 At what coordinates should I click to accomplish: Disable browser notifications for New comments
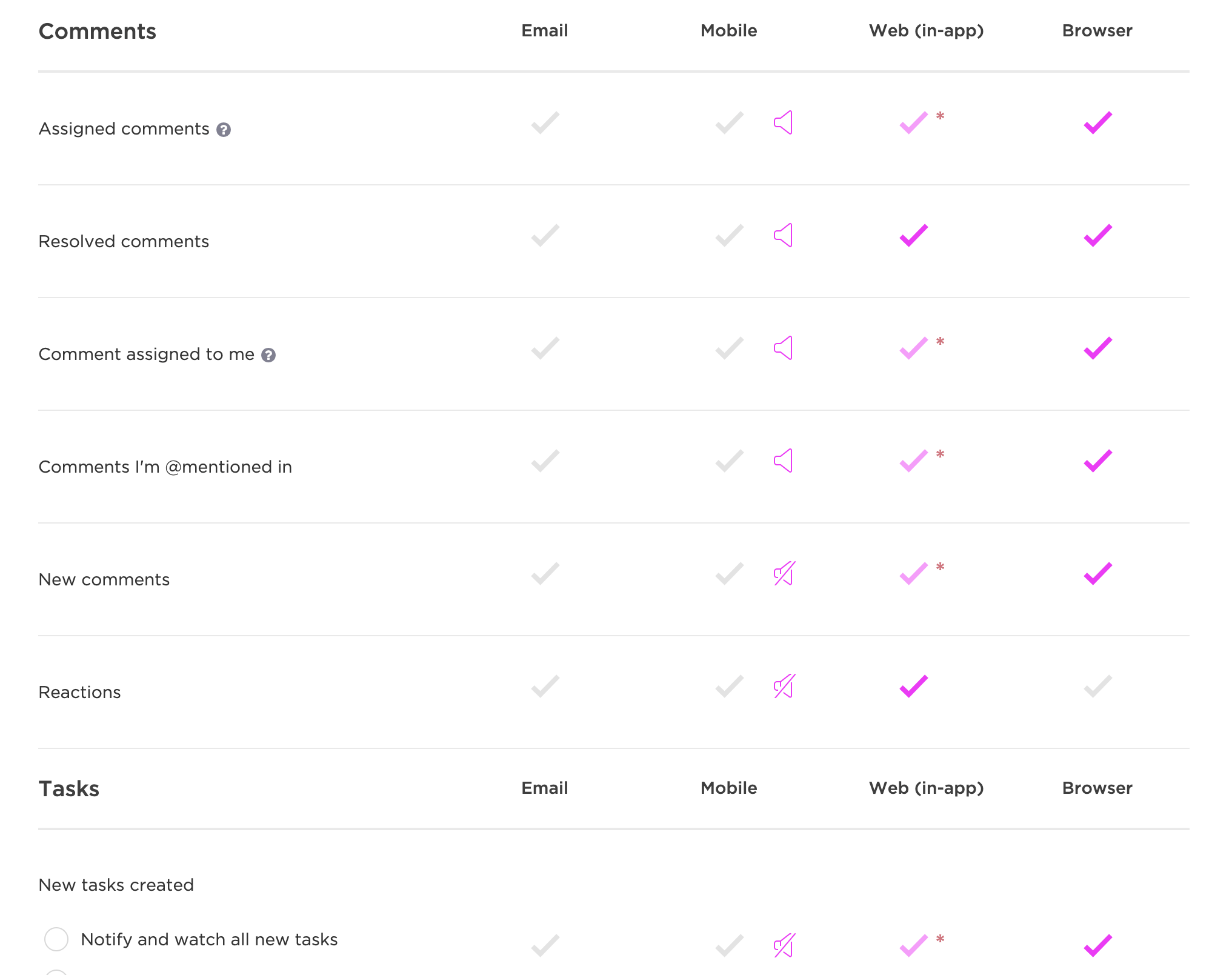coord(1097,574)
